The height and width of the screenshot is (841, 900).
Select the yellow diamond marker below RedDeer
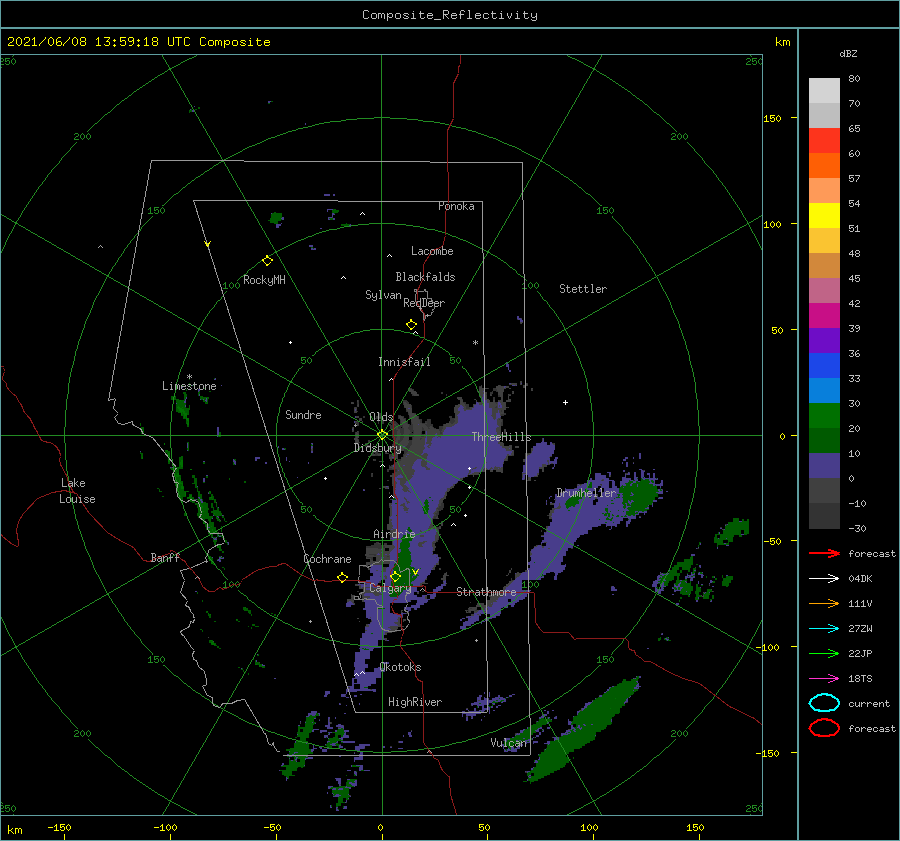(411, 325)
